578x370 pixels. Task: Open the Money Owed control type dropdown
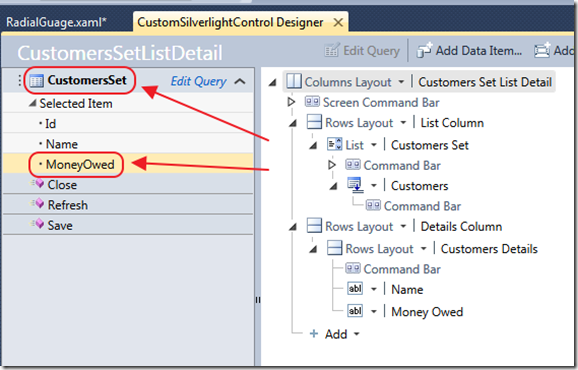point(374,312)
